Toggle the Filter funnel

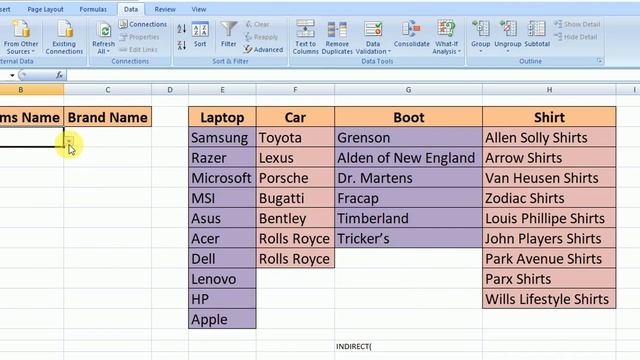[x=229, y=34]
